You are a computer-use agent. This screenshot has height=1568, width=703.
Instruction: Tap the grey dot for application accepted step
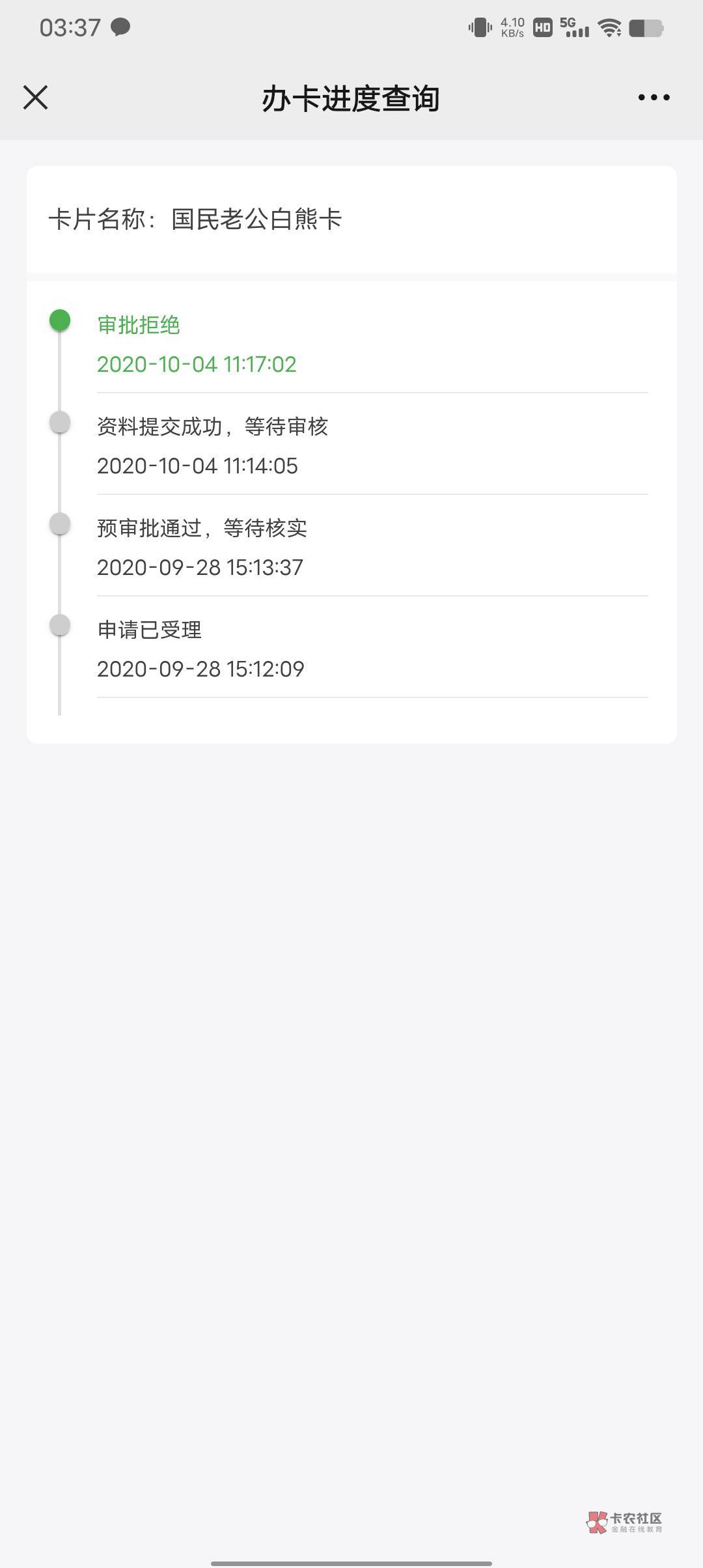60,625
